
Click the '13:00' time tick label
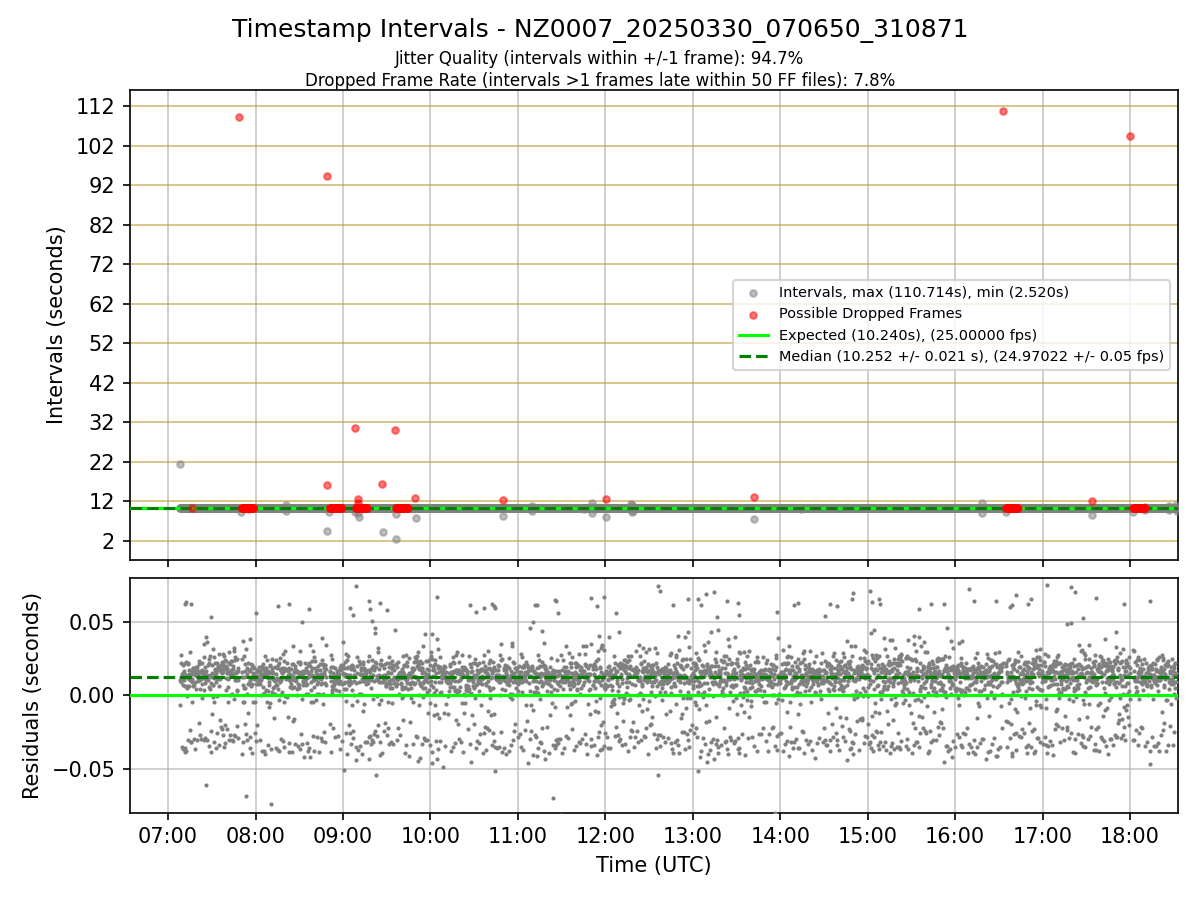pos(692,834)
